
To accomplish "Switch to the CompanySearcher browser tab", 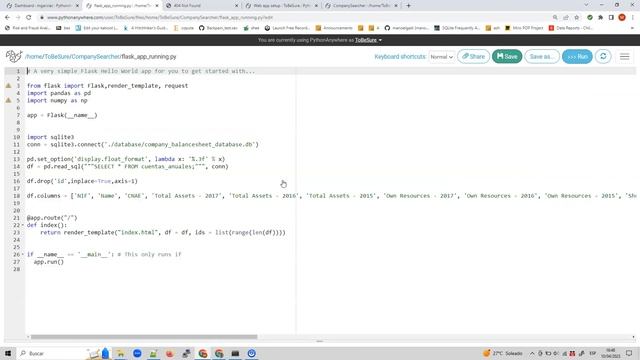I will point(362,6).
